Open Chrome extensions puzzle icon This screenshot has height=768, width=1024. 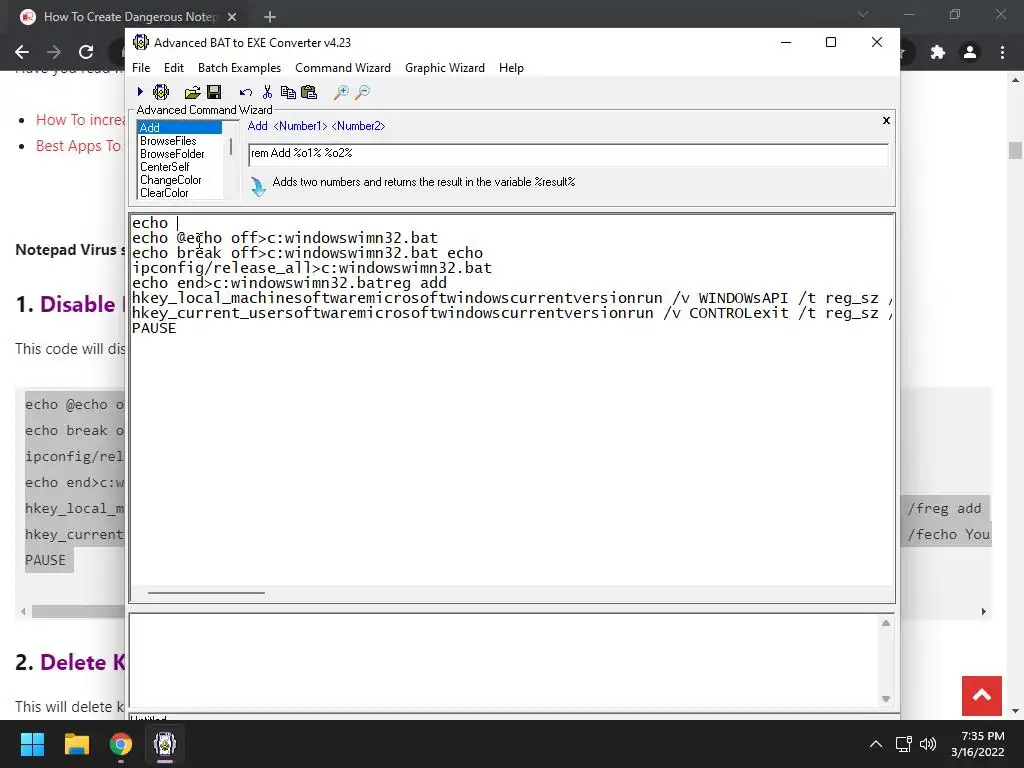(x=938, y=52)
